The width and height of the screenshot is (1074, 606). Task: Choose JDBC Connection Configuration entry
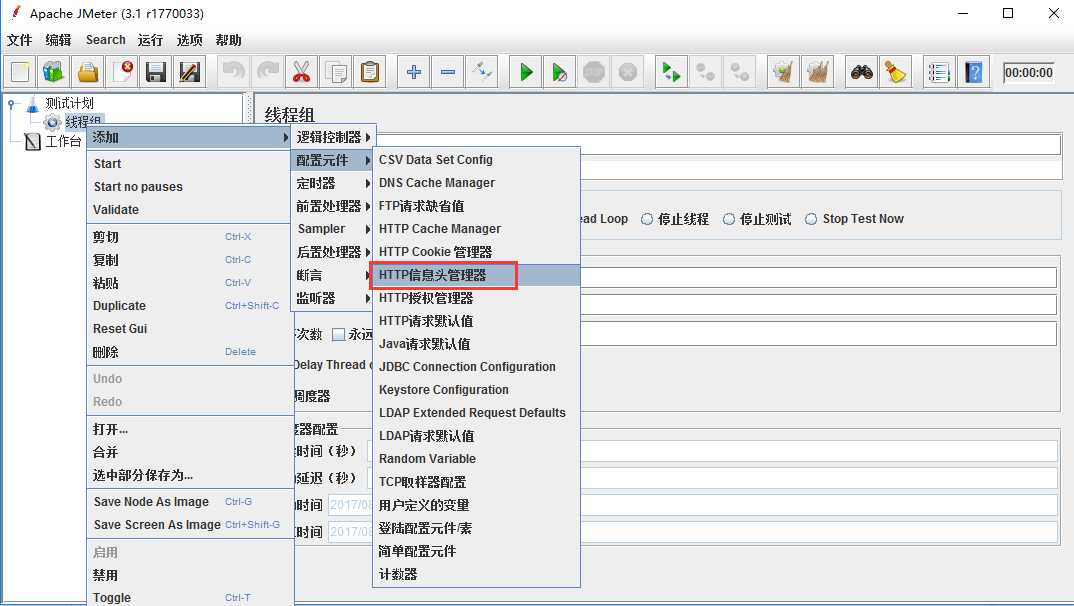click(x=476, y=367)
